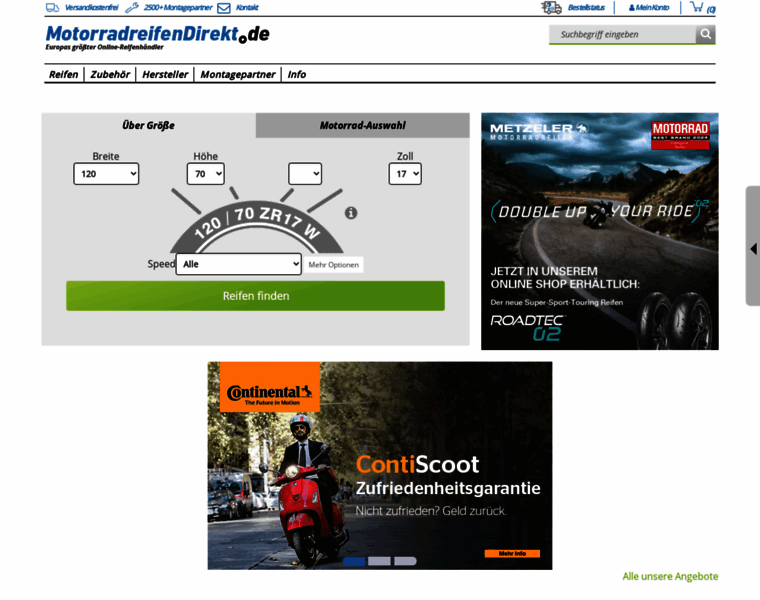Open the Zubehör menu
Screen dimensions: 760x600
point(110,74)
